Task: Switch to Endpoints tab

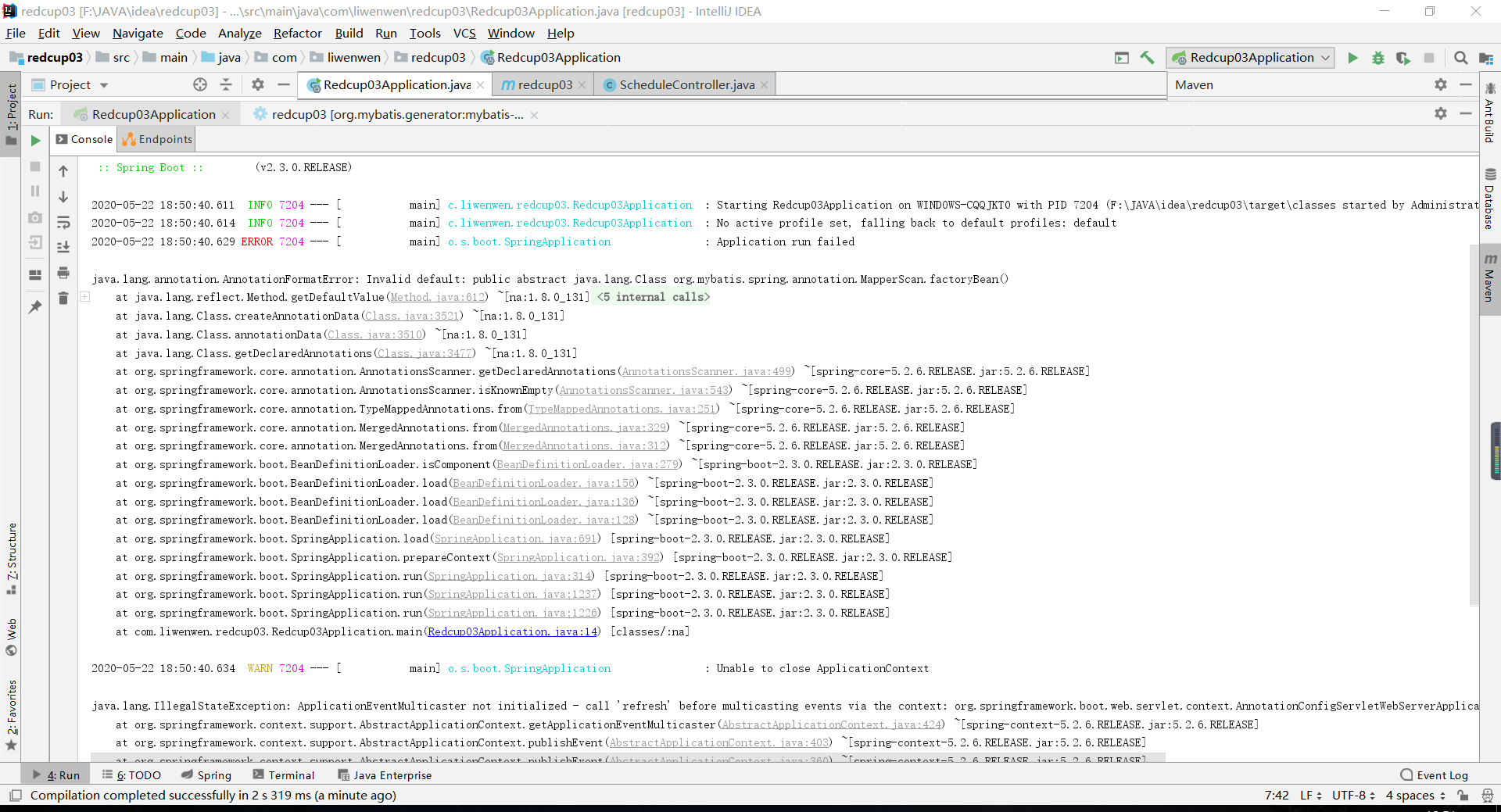Action: tap(157, 139)
